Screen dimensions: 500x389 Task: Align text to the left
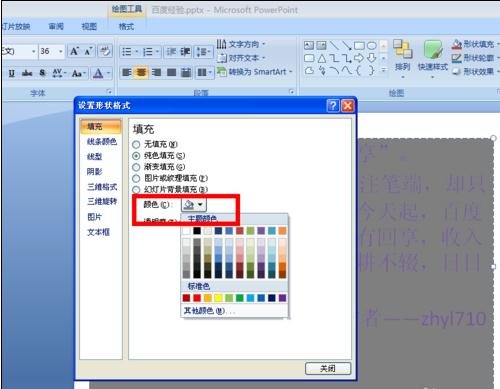coord(126,72)
